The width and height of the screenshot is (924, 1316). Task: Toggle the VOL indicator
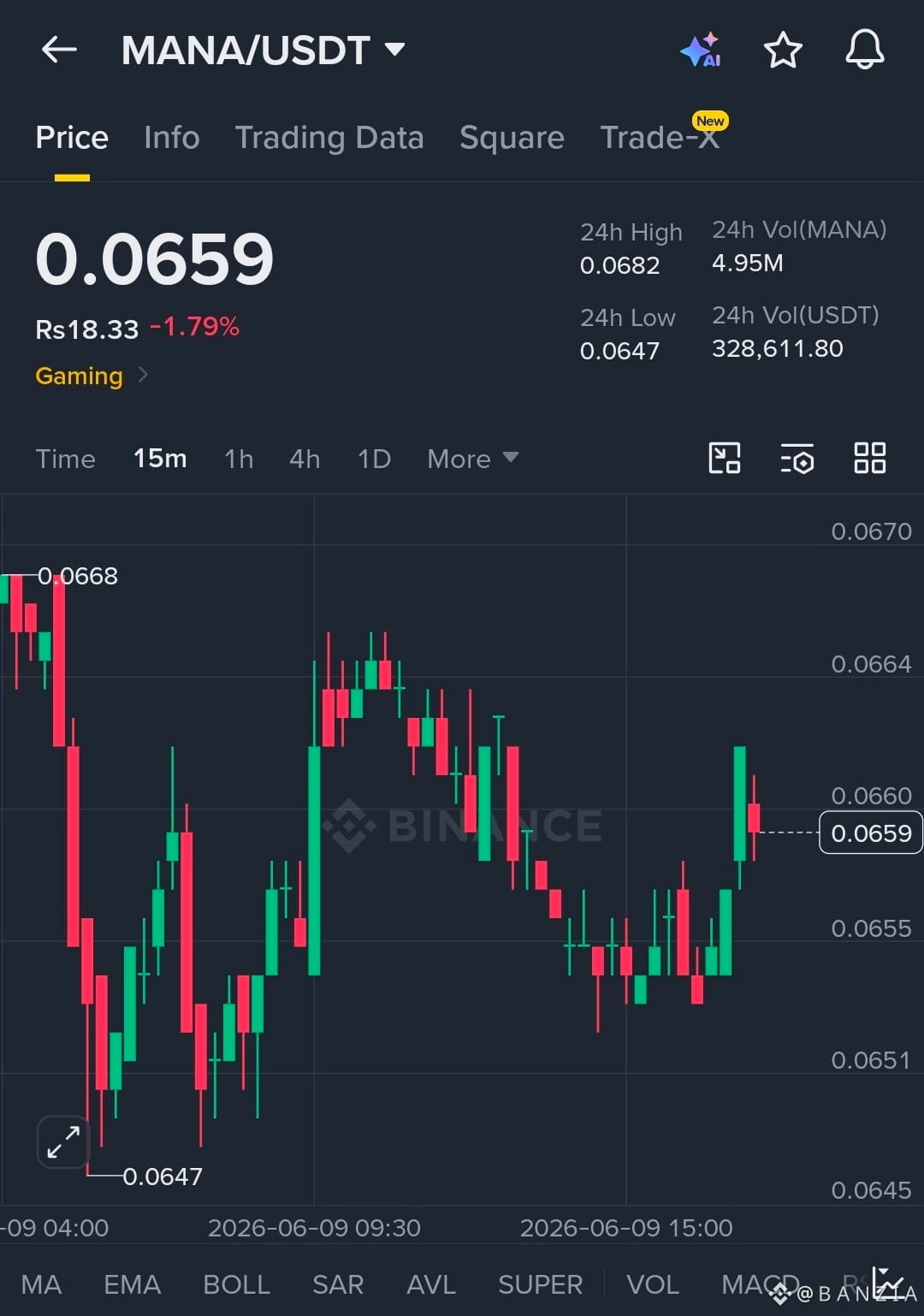[x=653, y=1284]
